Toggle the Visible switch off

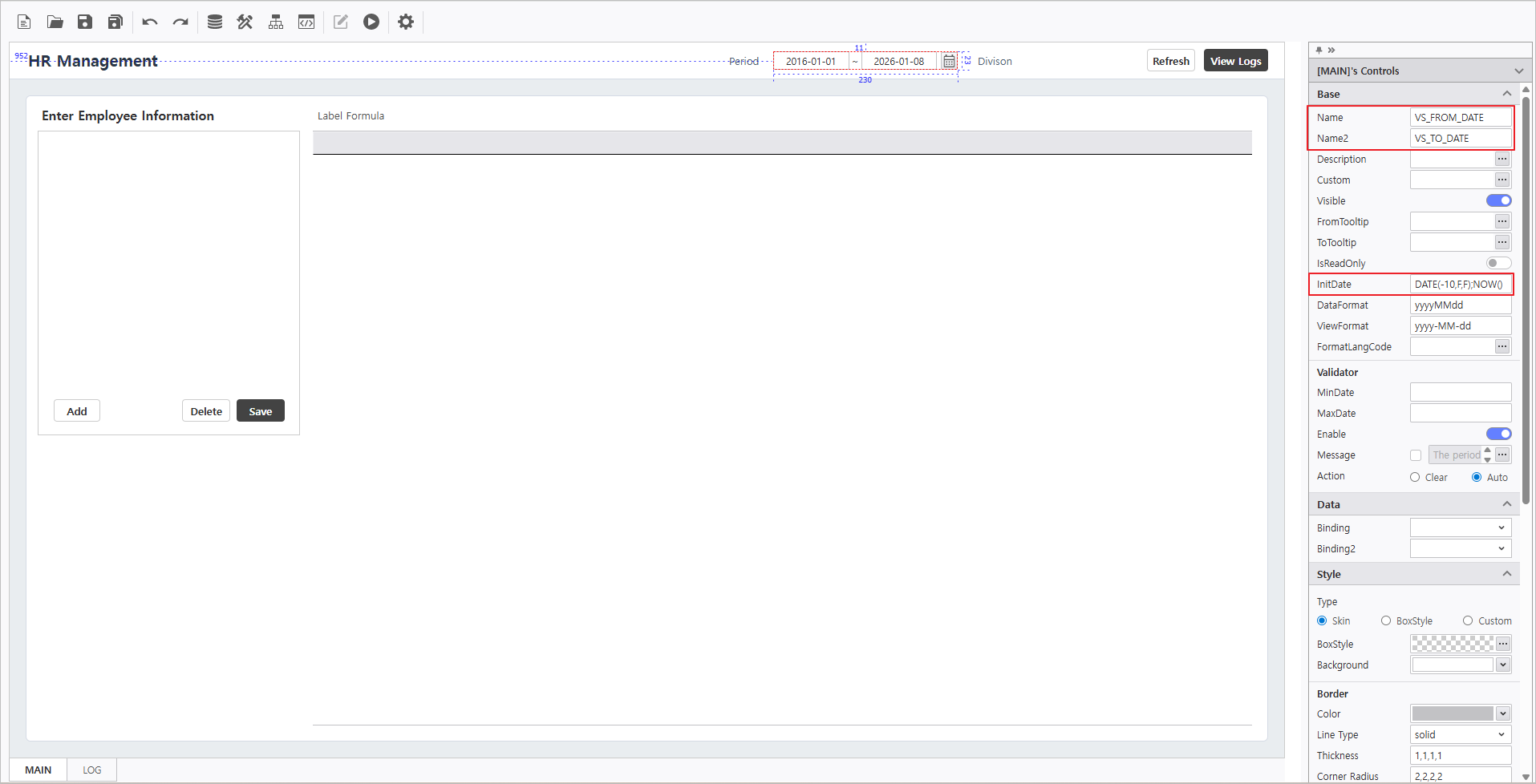click(1498, 200)
